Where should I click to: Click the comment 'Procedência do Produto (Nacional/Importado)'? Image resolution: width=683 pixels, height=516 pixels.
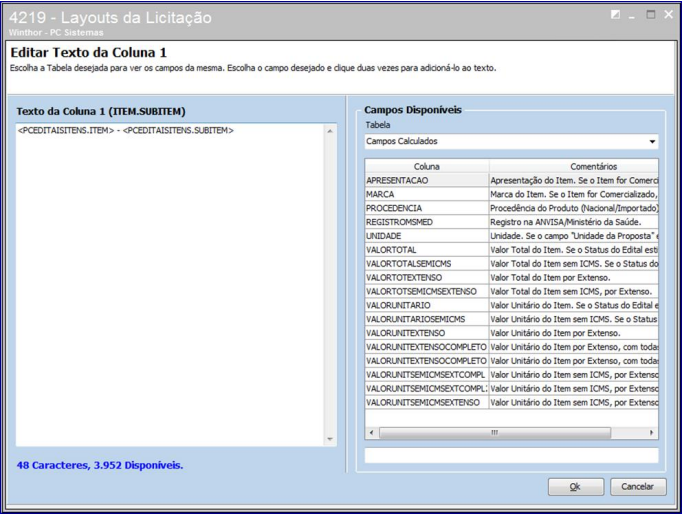[574, 208]
